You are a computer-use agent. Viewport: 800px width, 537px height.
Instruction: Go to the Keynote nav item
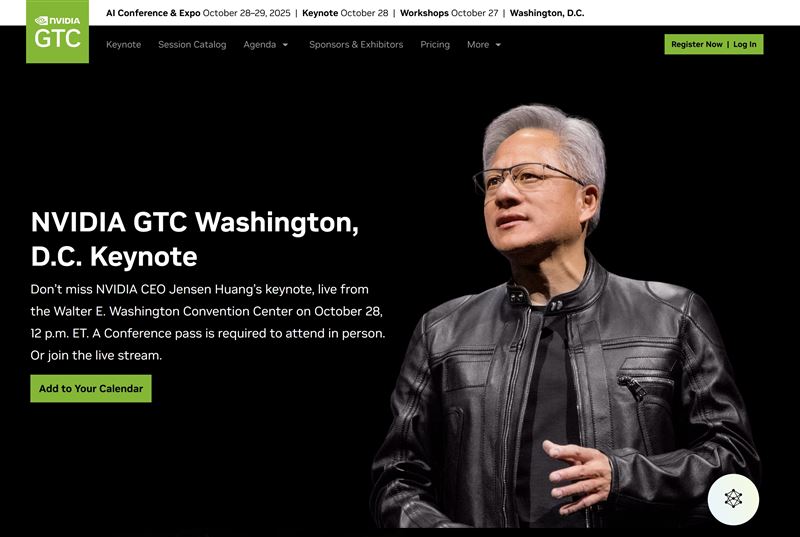click(123, 45)
